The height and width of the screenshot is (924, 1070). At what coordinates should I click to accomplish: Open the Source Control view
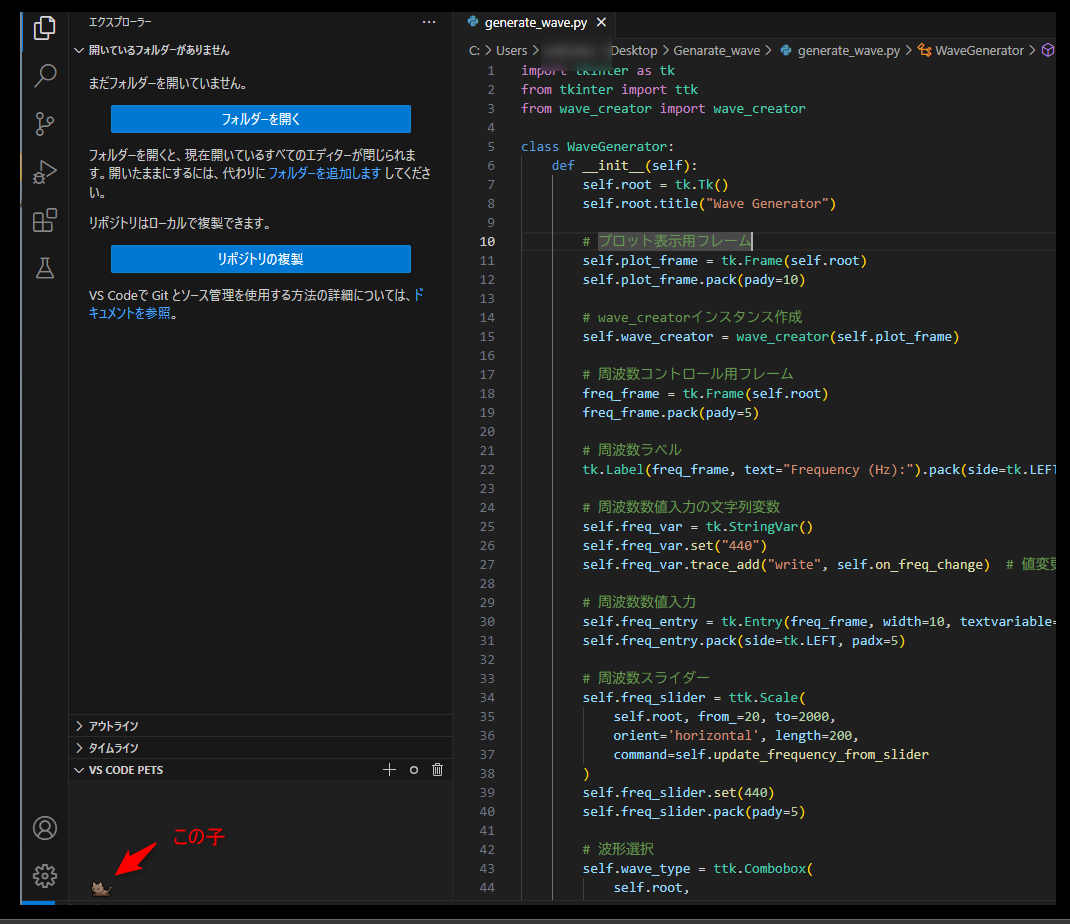pyautogui.click(x=44, y=124)
